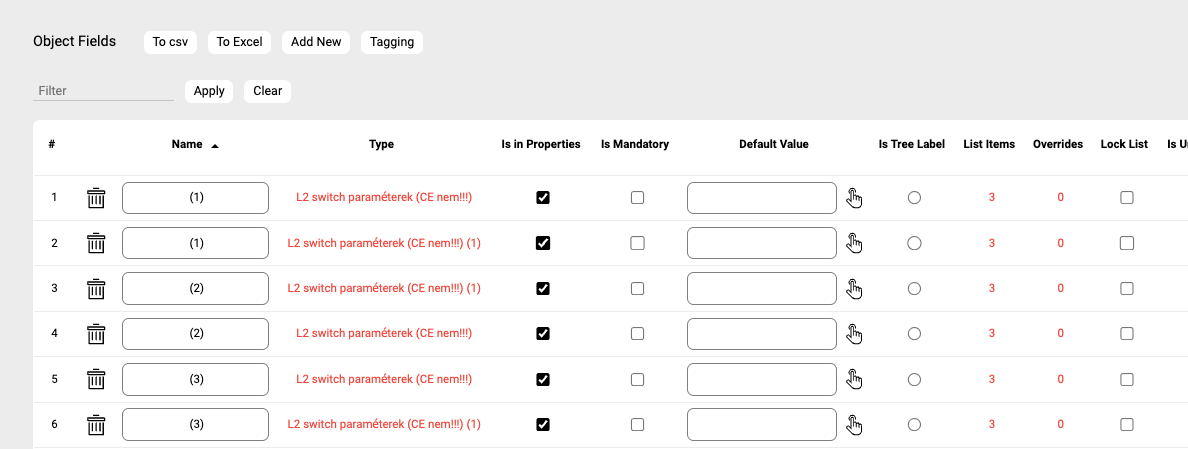Click the Filter text field
Screen dimensions: 1188x449
(x=103, y=91)
